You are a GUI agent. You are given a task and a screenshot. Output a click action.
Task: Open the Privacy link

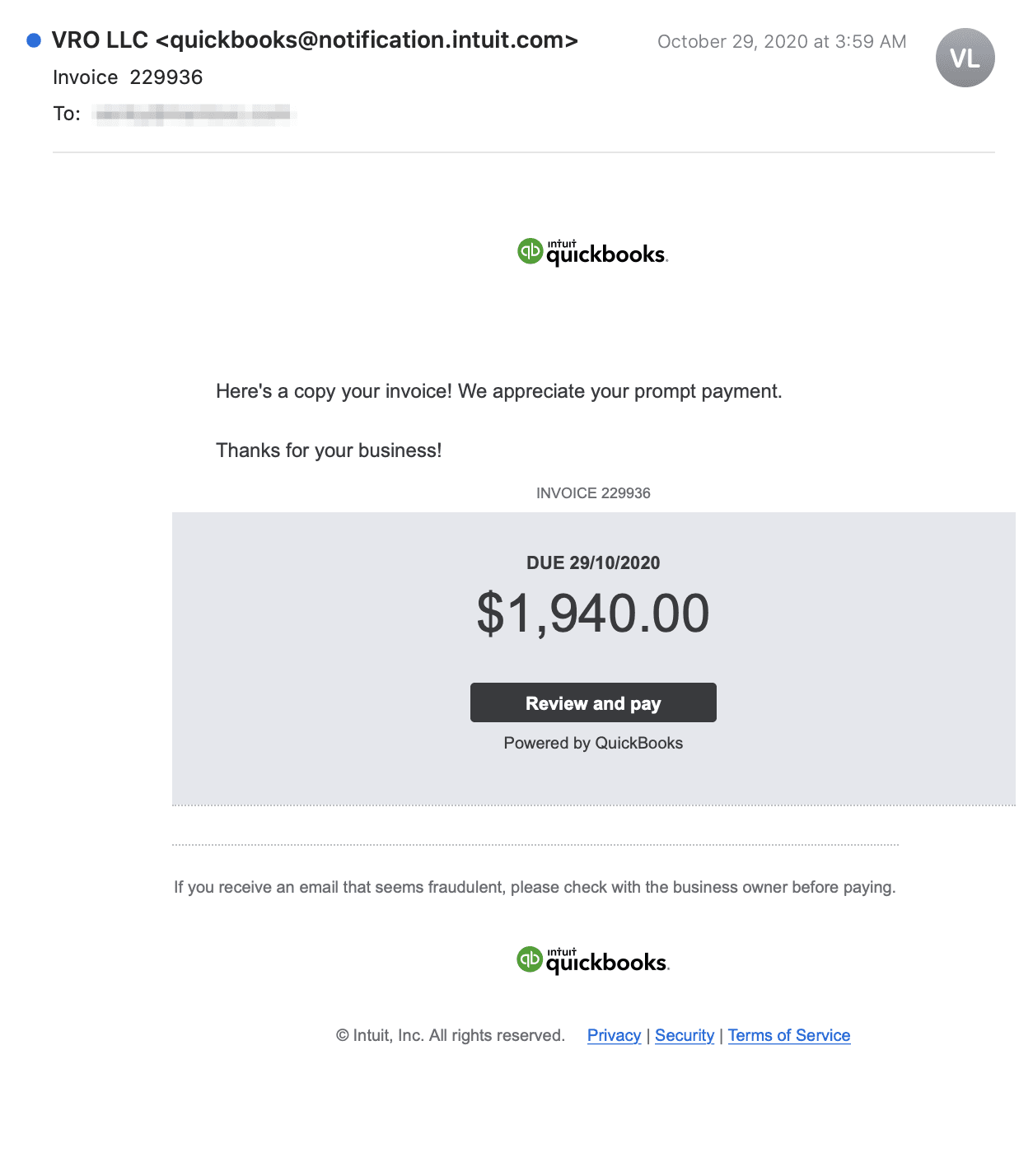614,1035
